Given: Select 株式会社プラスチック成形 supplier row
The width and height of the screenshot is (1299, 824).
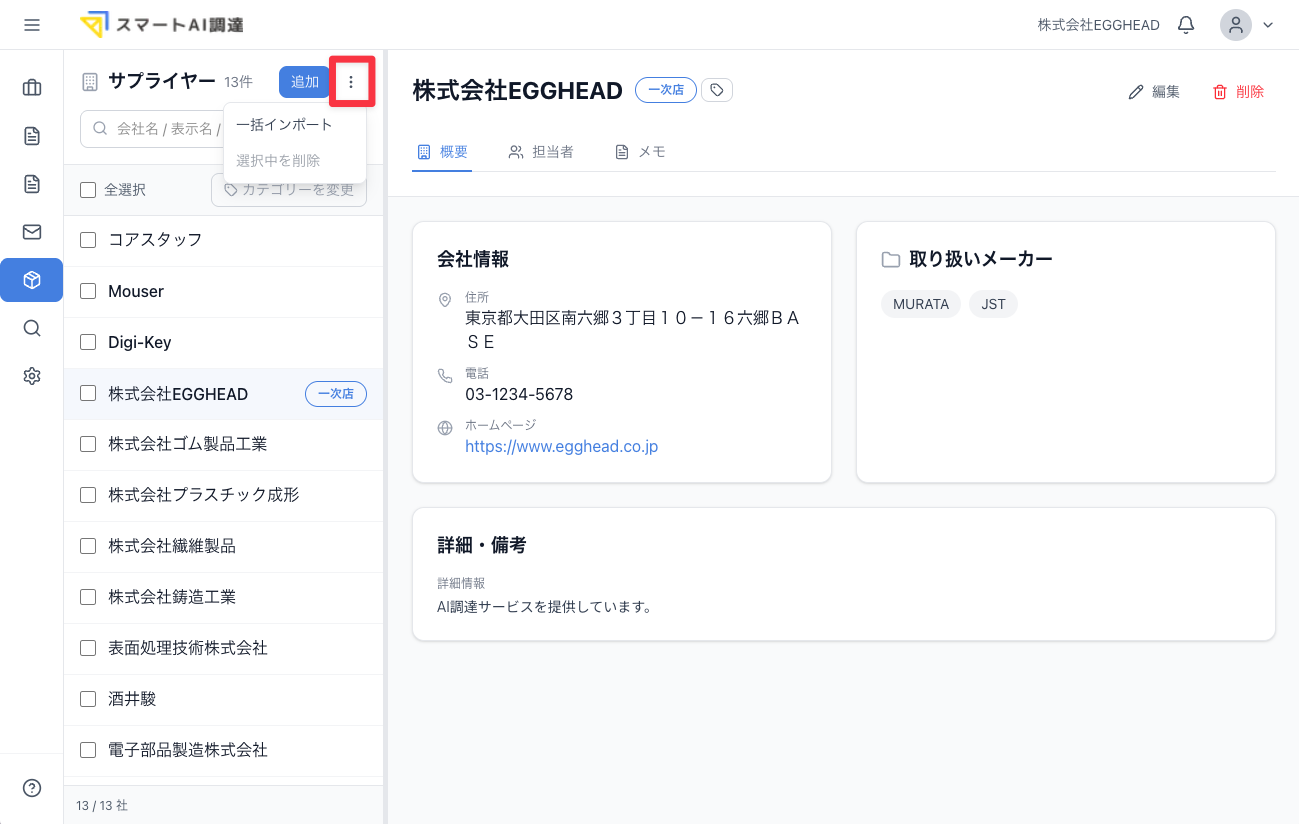Looking at the screenshot, I should tap(224, 495).
